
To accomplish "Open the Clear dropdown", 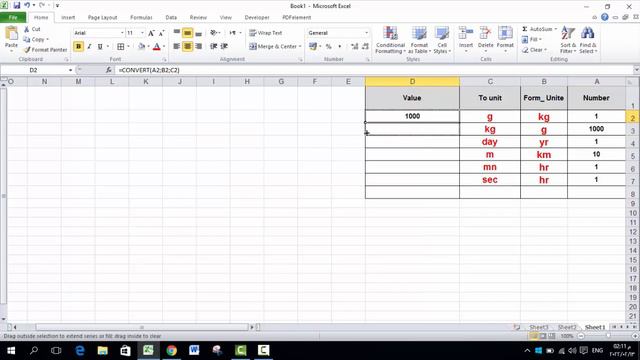I will (534, 50).
